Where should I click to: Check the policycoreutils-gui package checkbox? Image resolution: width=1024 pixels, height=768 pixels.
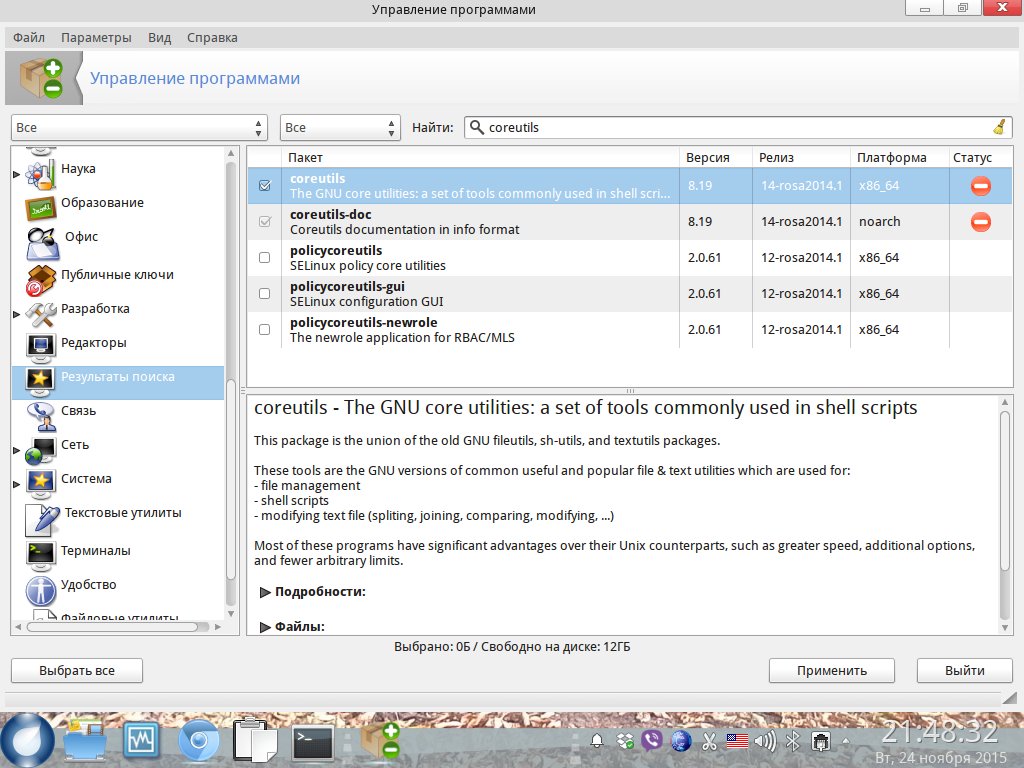click(x=264, y=293)
